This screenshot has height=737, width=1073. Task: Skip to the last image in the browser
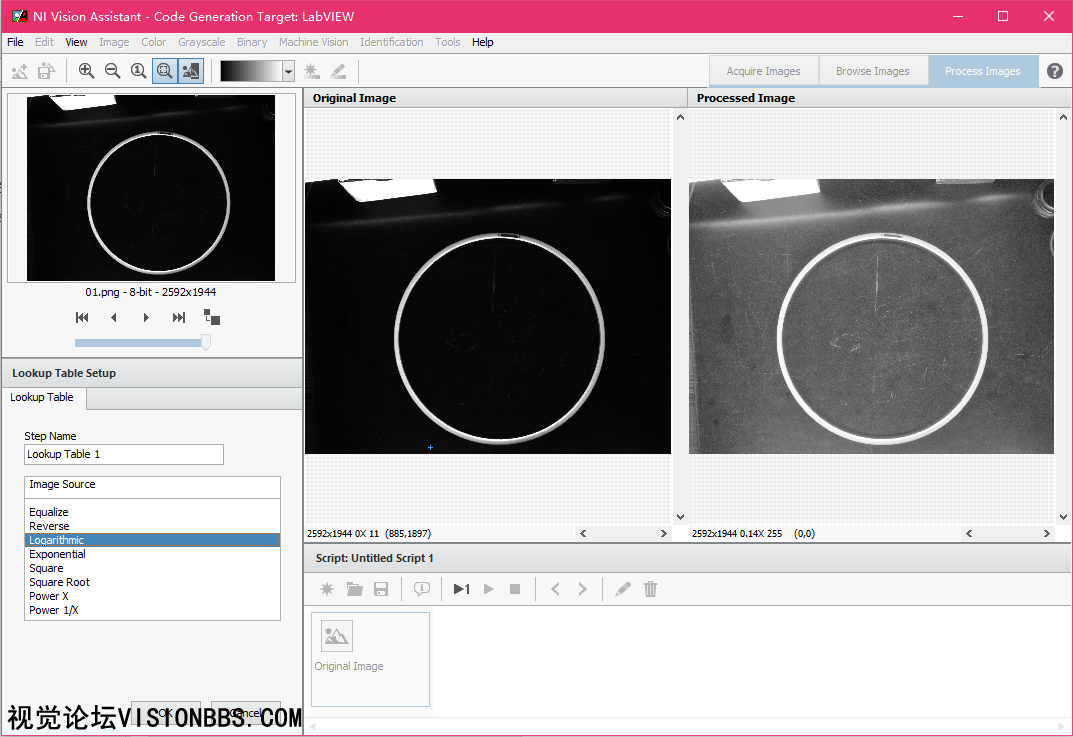click(x=179, y=317)
